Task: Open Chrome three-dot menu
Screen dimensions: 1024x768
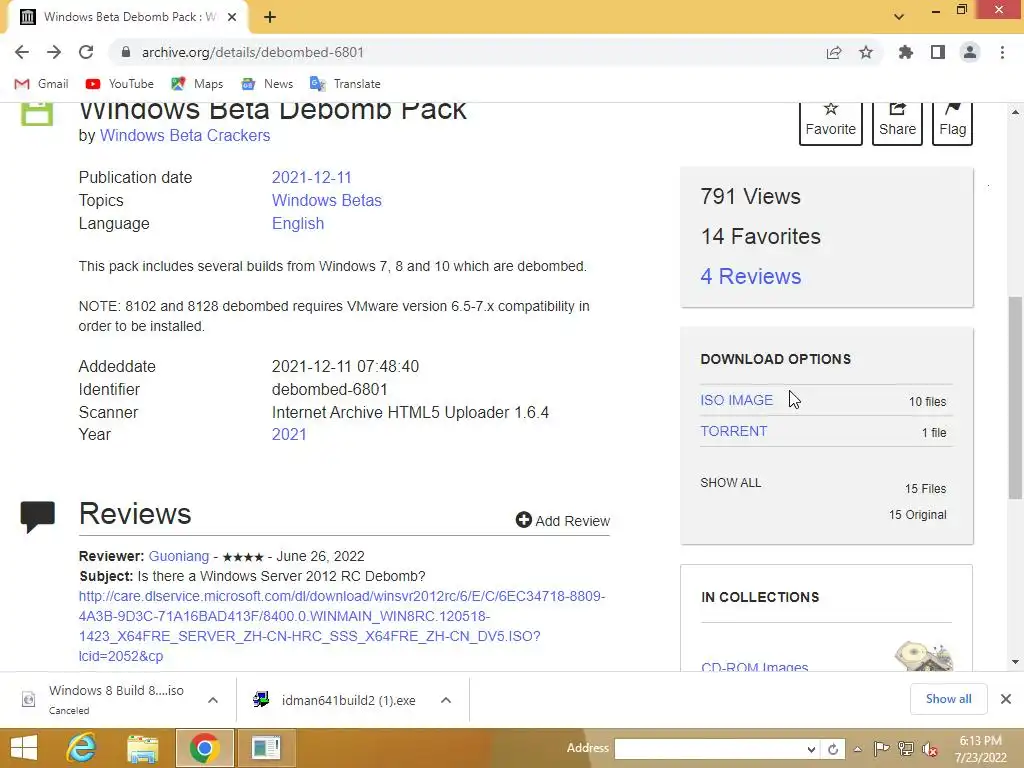Action: (1002, 52)
